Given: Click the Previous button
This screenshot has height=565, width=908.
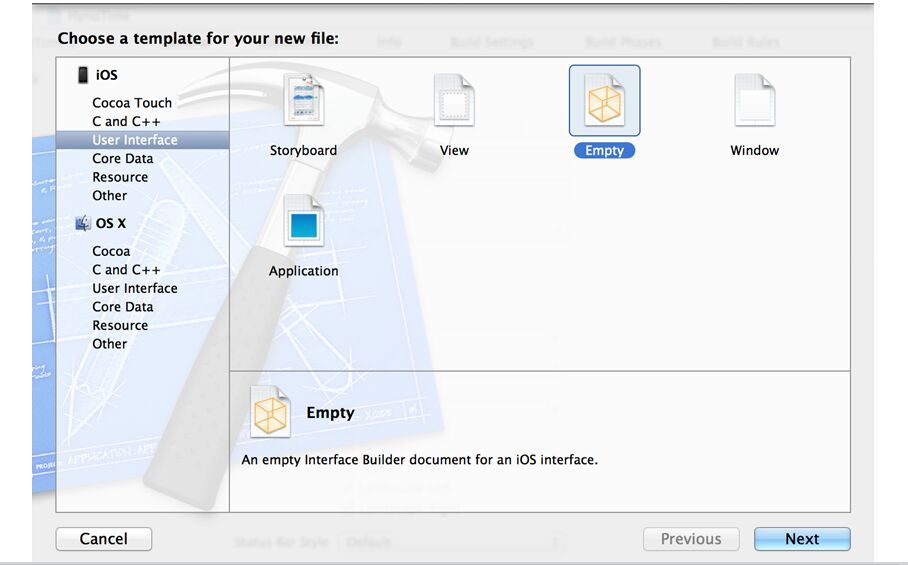Looking at the screenshot, I should tap(691, 538).
